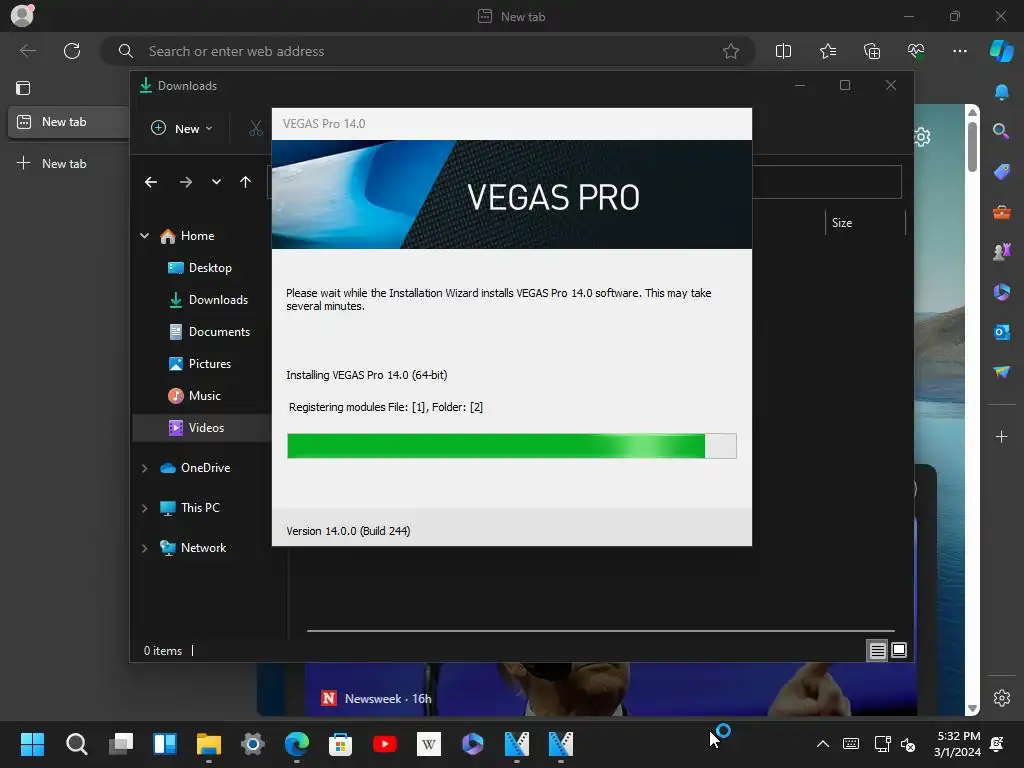Collapse the Home tree node
This screenshot has height=768, width=1024.
point(144,236)
